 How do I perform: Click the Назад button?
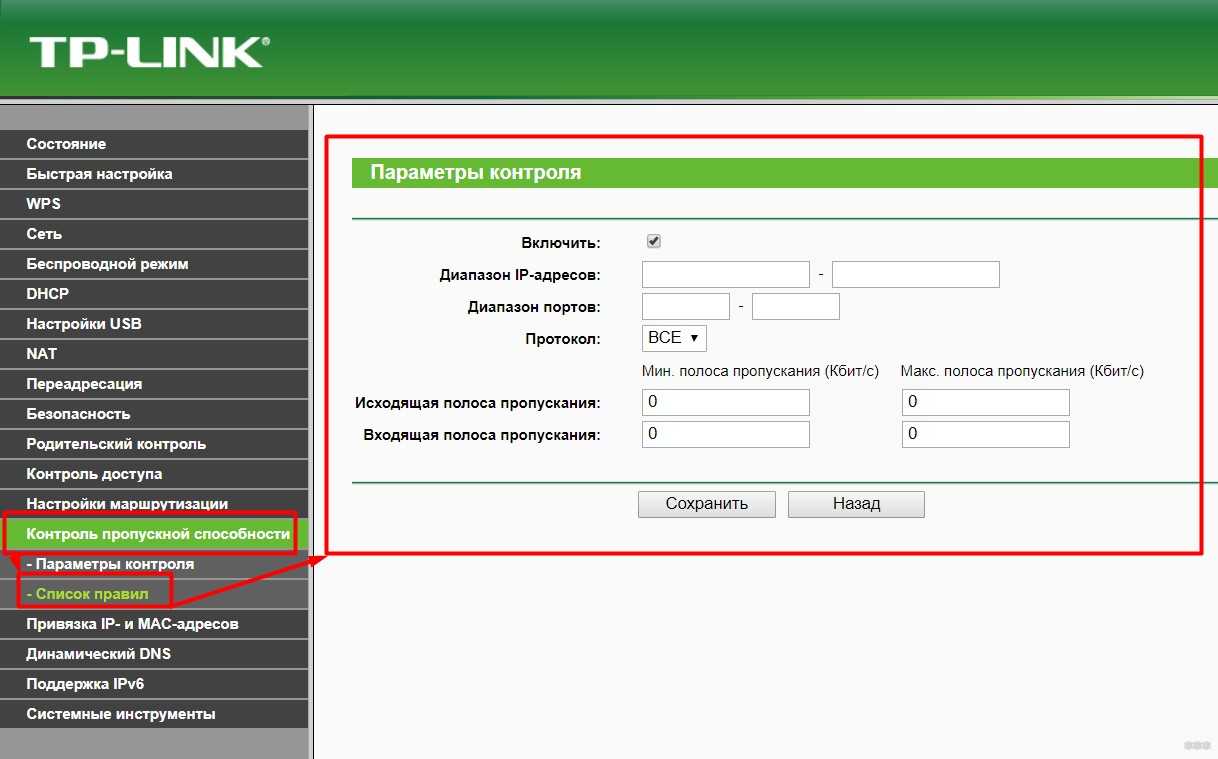pos(856,504)
